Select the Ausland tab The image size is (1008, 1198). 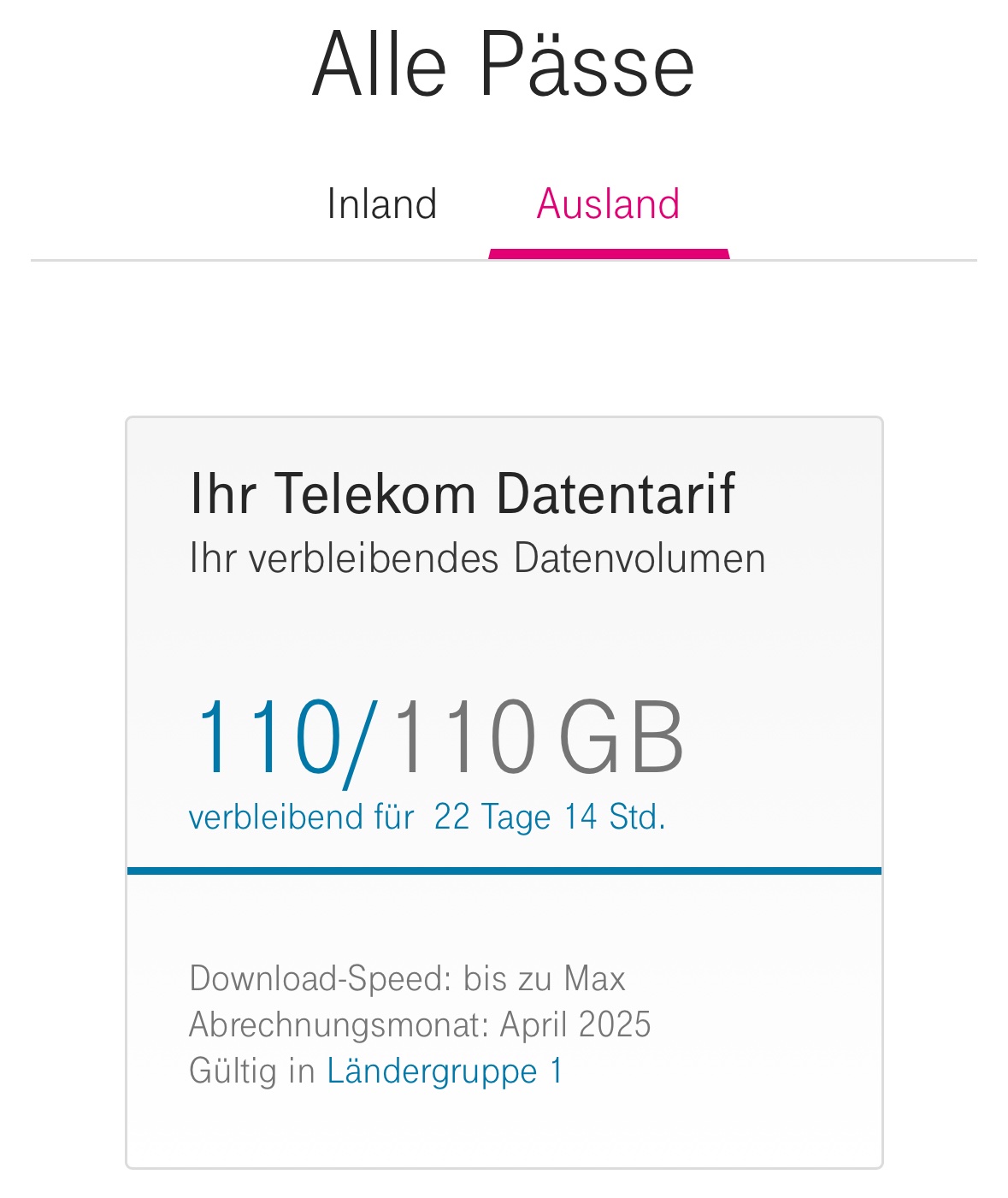point(608,204)
